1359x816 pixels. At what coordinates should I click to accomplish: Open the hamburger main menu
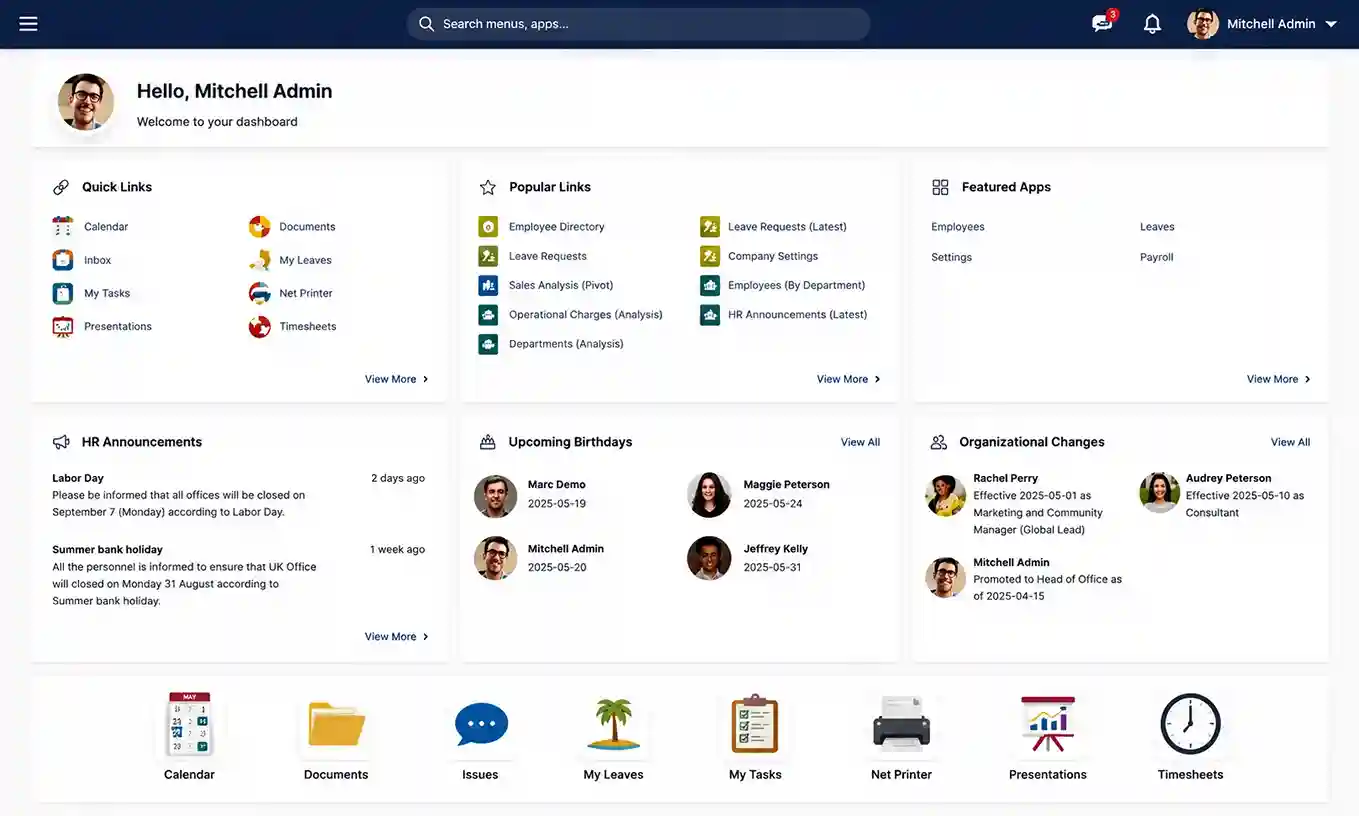pyautogui.click(x=28, y=23)
